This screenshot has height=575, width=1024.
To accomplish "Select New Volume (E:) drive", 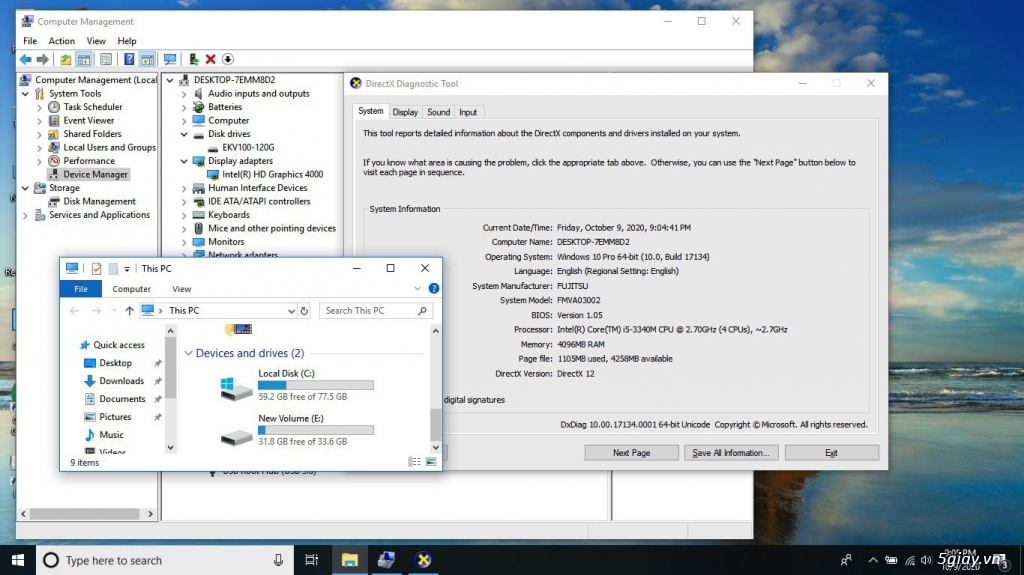I will point(296,430).
